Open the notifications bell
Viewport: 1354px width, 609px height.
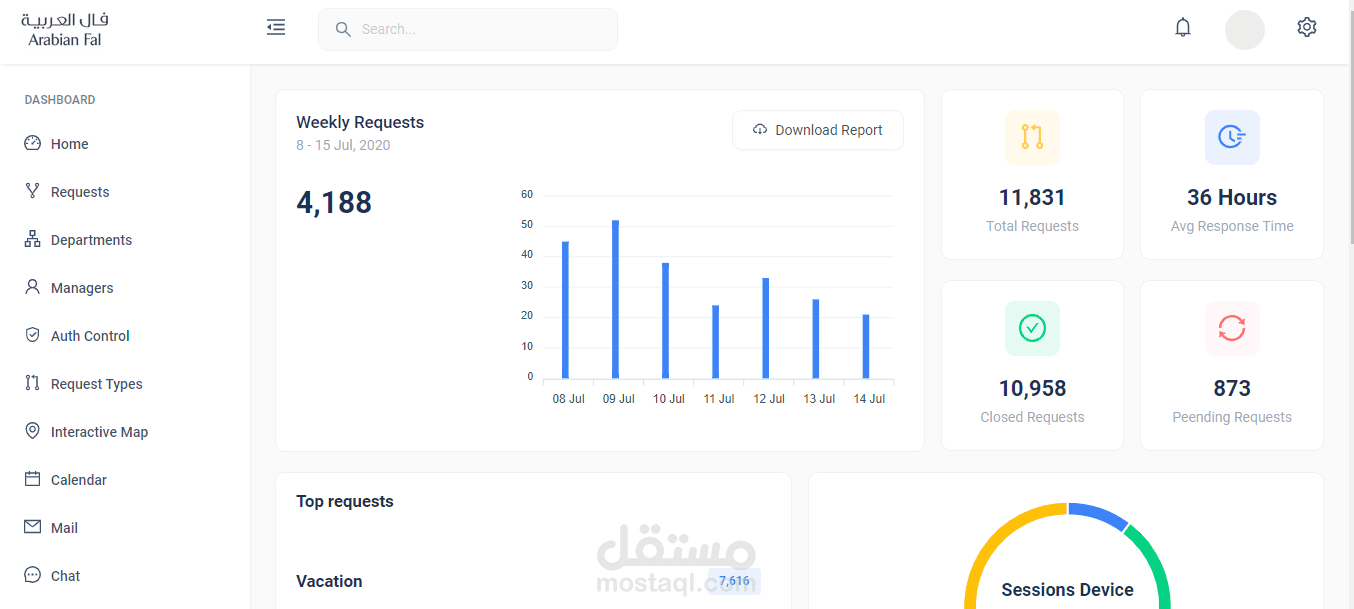(x=1183, y=28)
